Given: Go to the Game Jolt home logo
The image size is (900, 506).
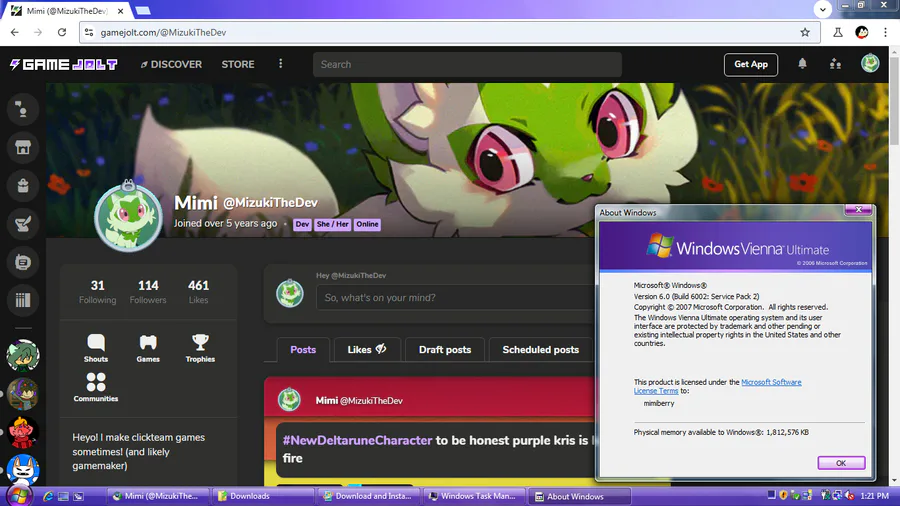Looking at the screenshot, I should [64, 64].
